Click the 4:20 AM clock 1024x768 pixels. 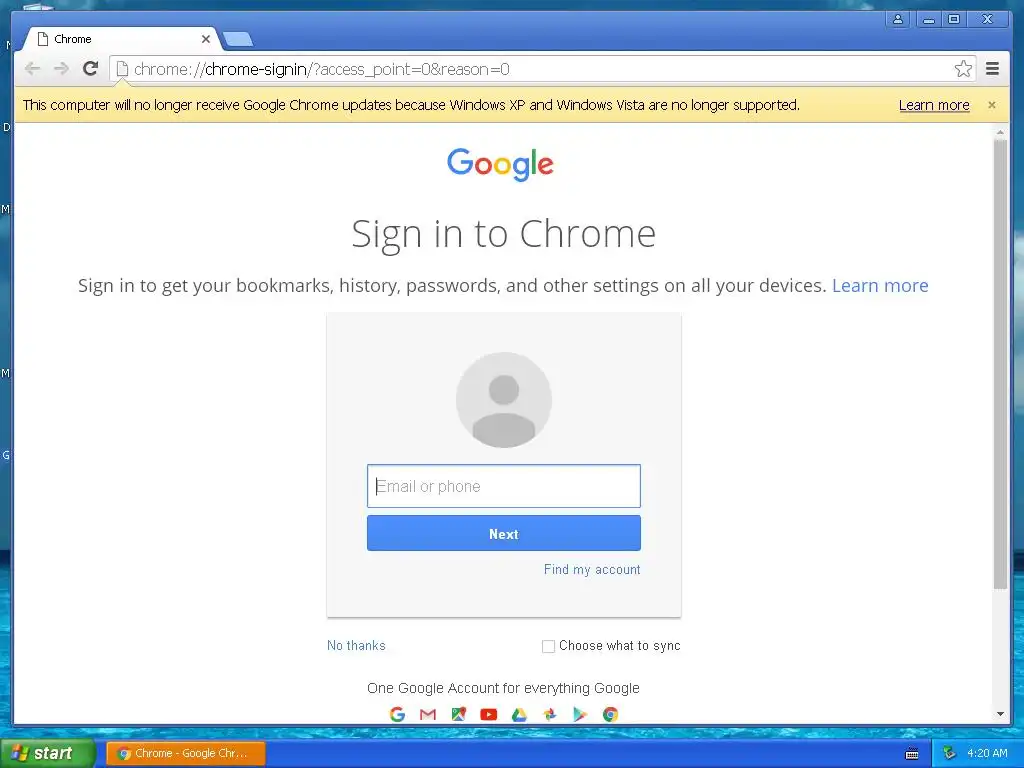(x=987, y=753)
